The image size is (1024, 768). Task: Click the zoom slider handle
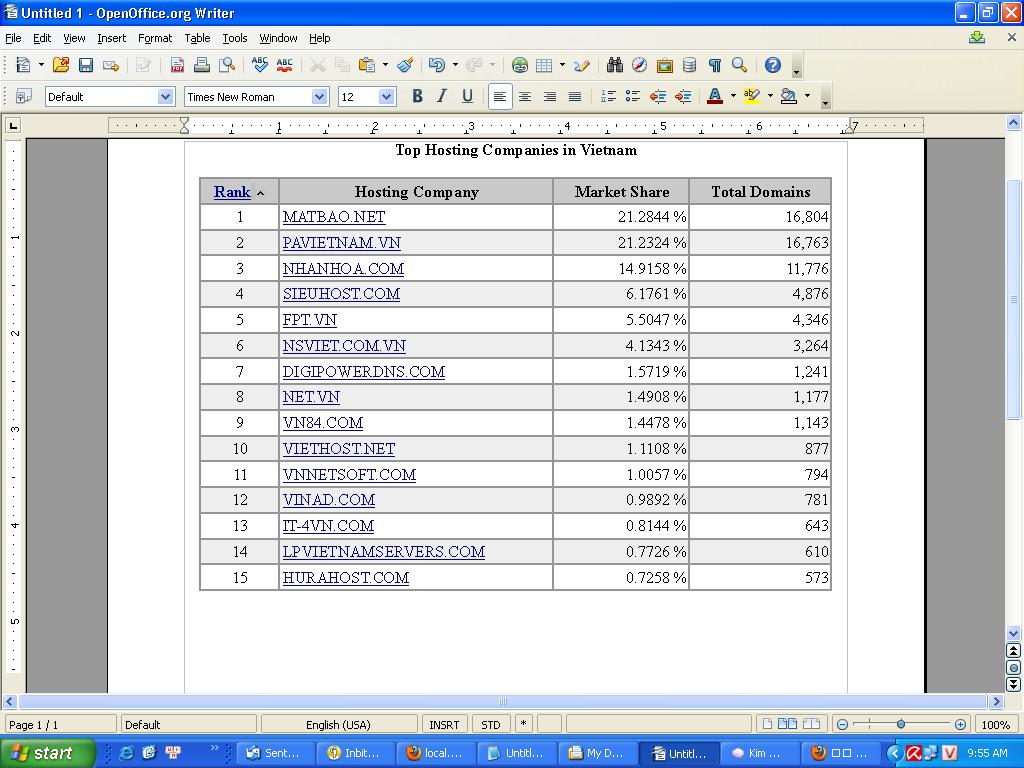point(901,724)
